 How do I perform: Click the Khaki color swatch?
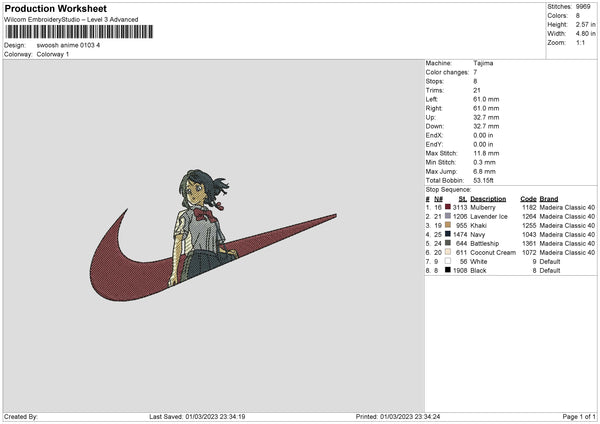[x=448, y=225]
